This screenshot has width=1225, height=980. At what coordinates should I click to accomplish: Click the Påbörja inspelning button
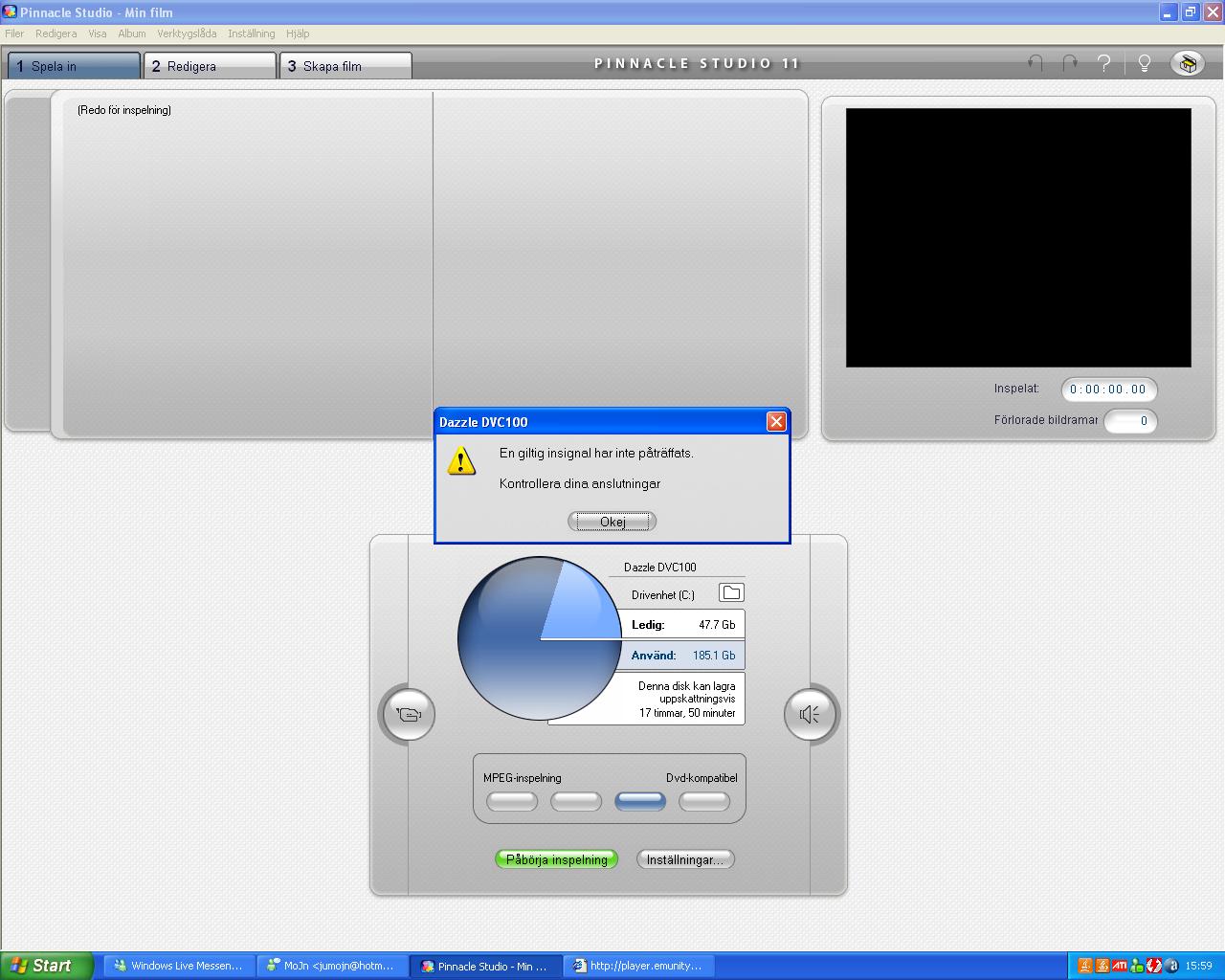(557, 859)
